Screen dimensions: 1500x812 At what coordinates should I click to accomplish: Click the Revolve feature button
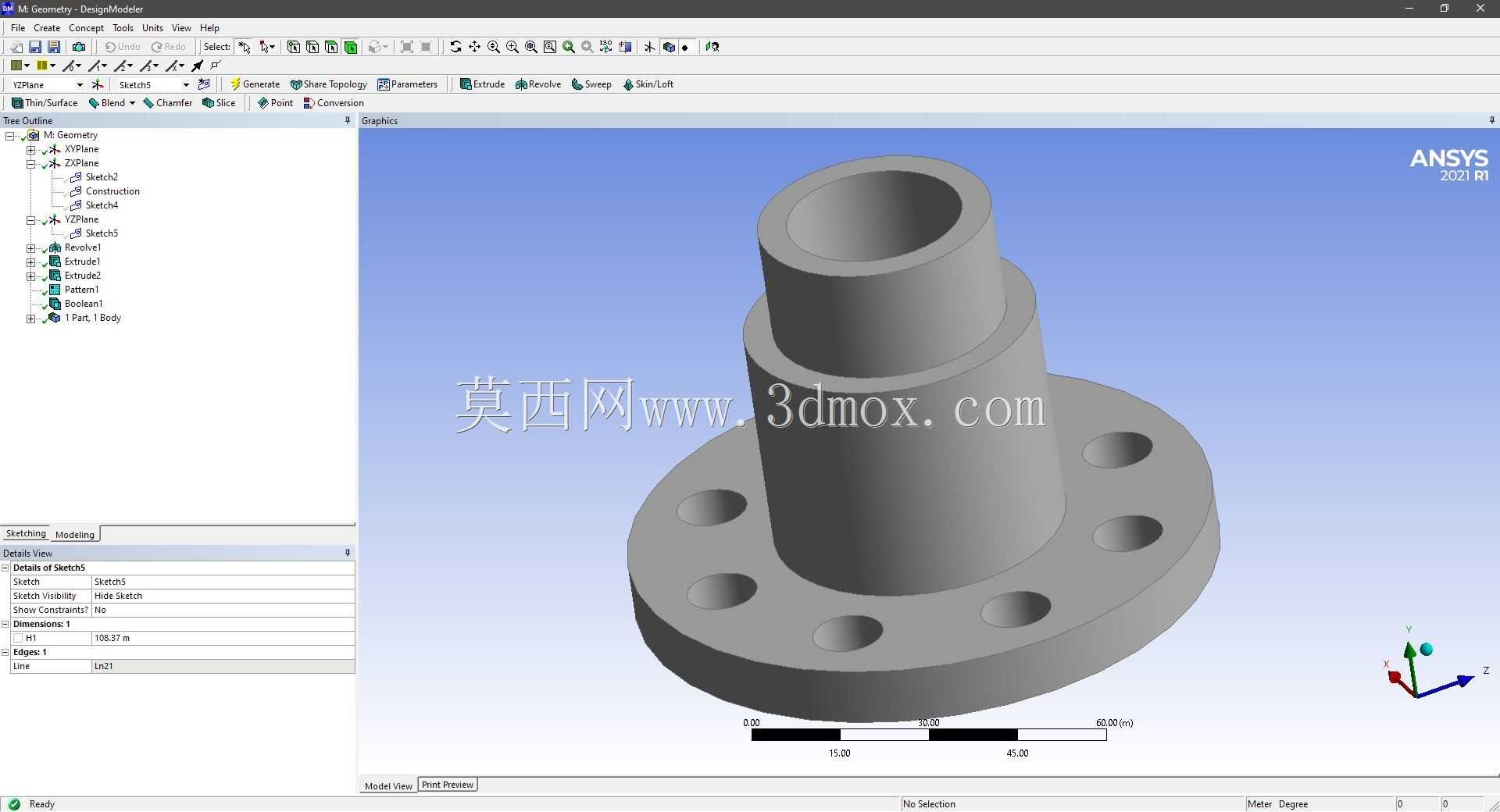coord(538,84)
